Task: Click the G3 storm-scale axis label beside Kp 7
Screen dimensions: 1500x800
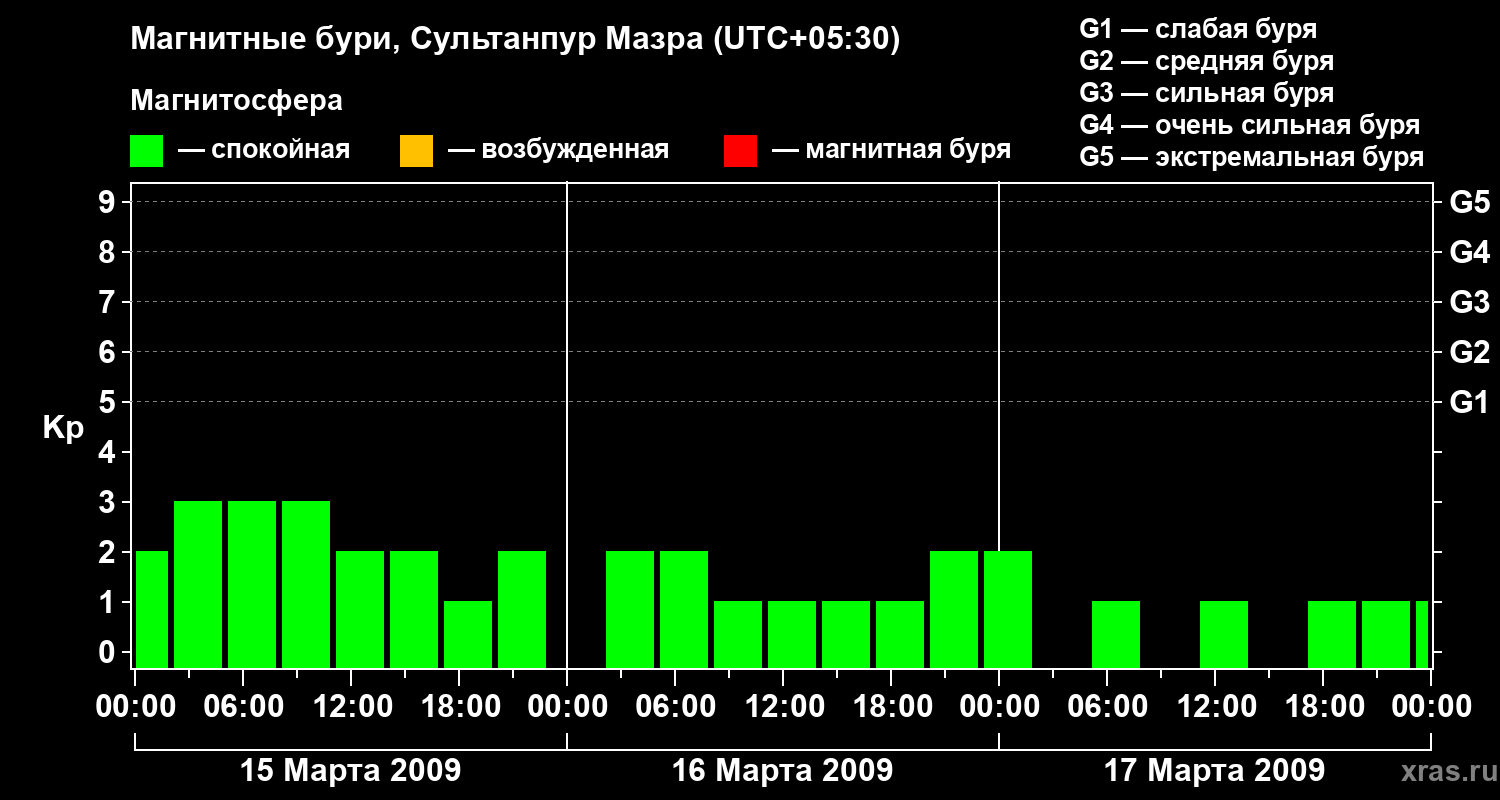Action: 1469,302
